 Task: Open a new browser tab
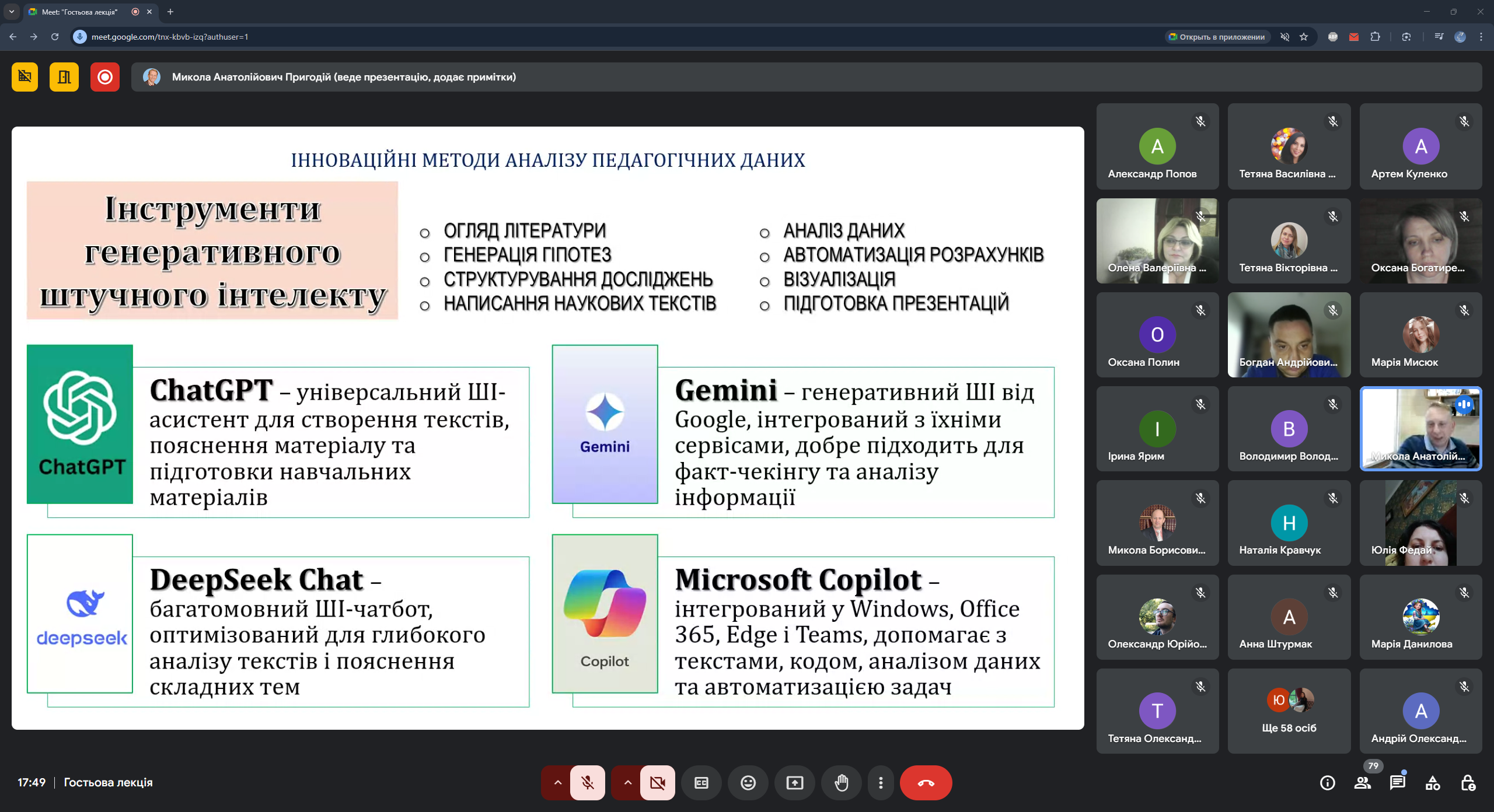click(x=170, y=12)
